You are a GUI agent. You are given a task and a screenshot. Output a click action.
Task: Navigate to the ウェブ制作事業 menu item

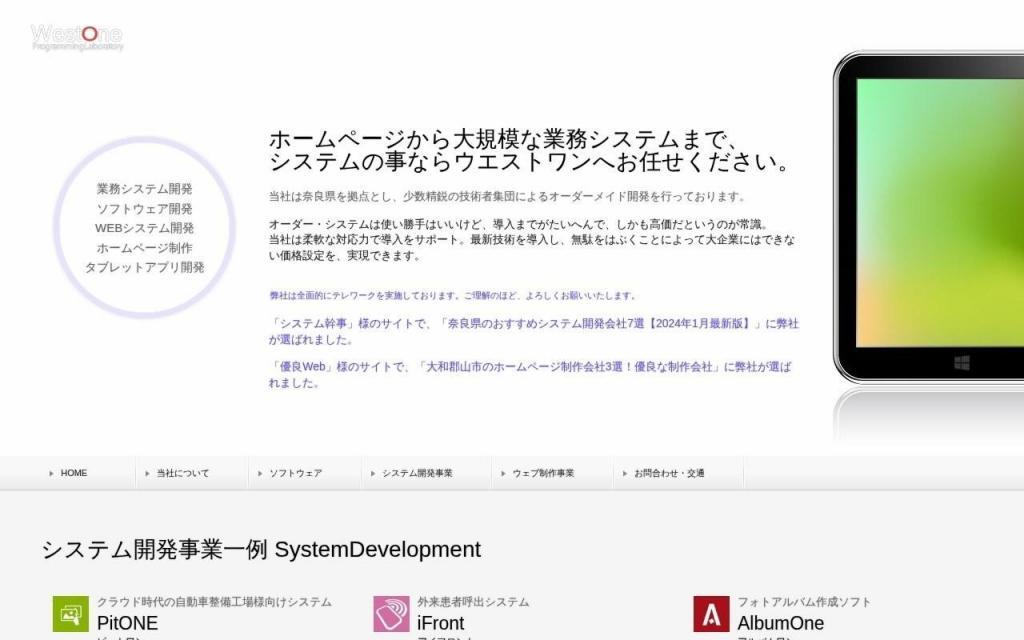tap(543, 473)
